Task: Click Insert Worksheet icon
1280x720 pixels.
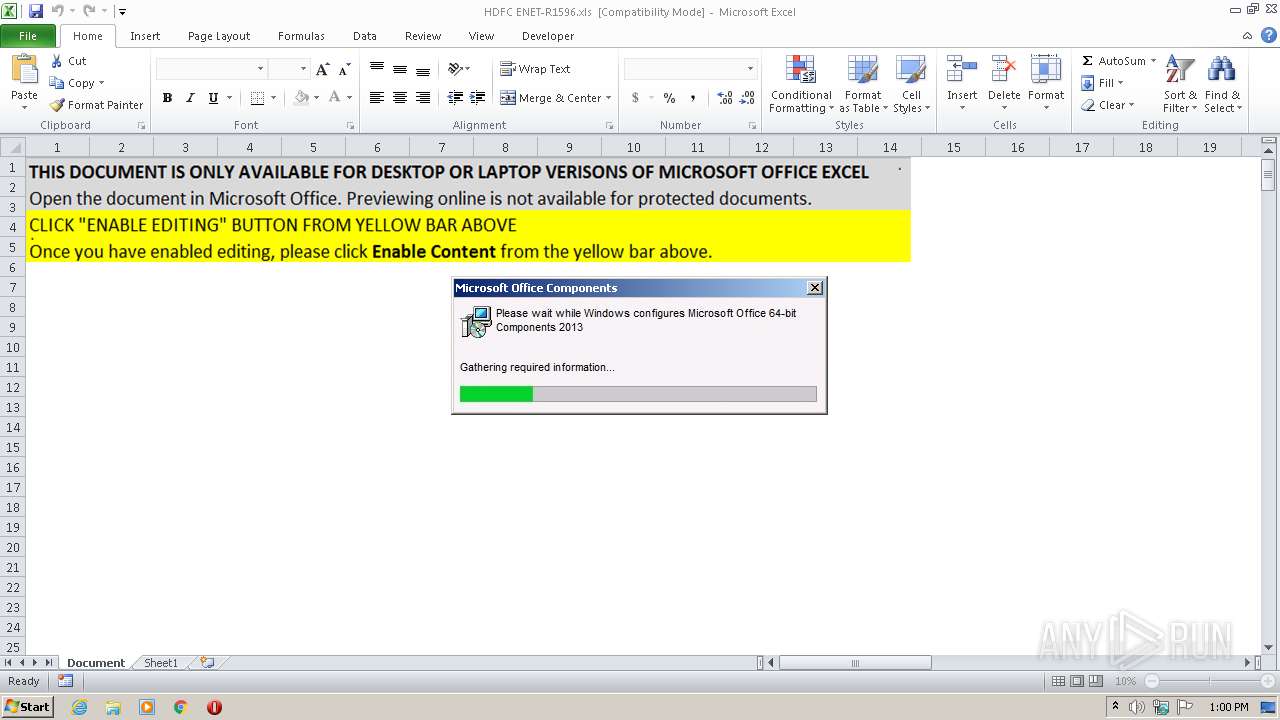Action: (x=207, y=662)
